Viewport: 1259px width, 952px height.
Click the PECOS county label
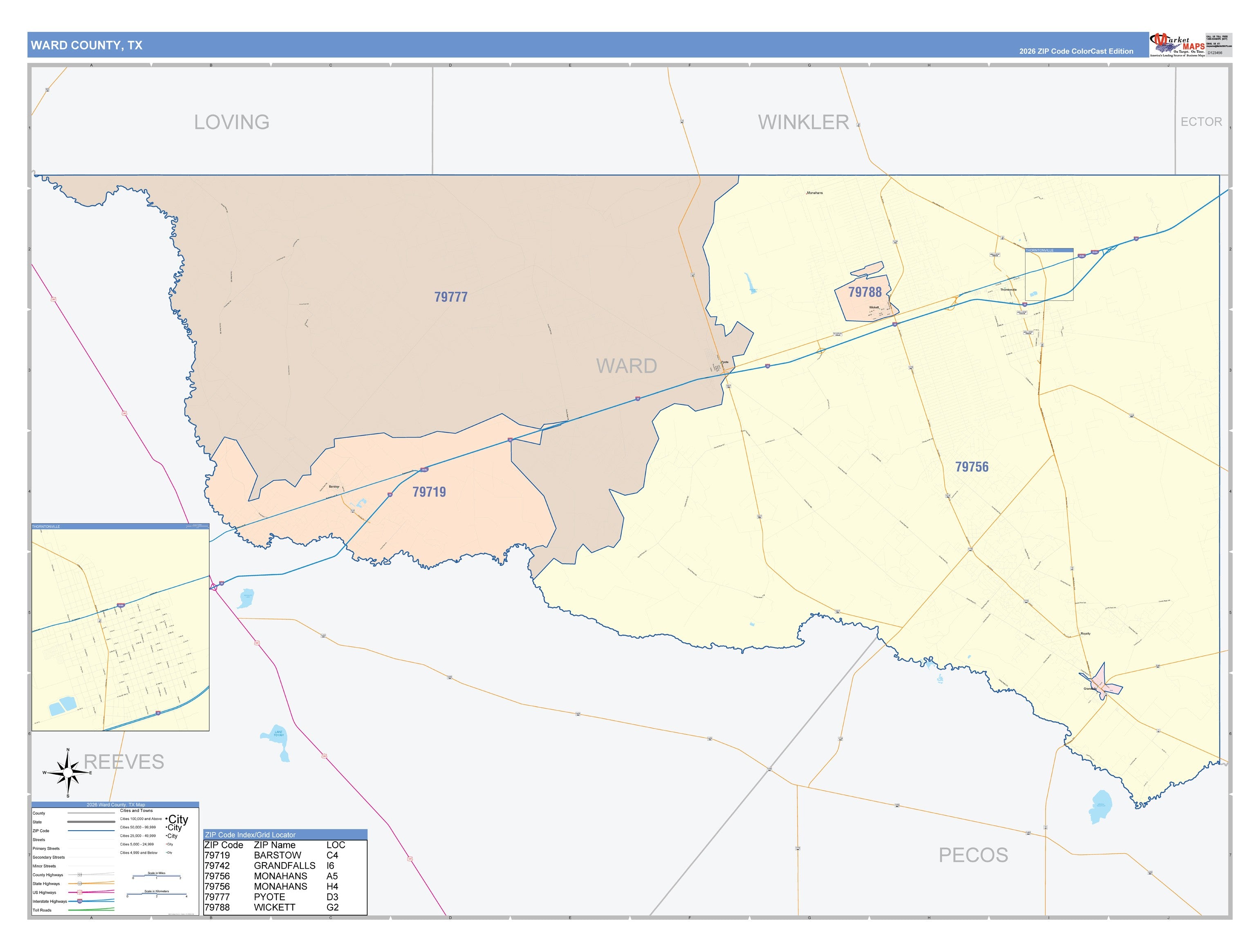[x=973, y=855]
